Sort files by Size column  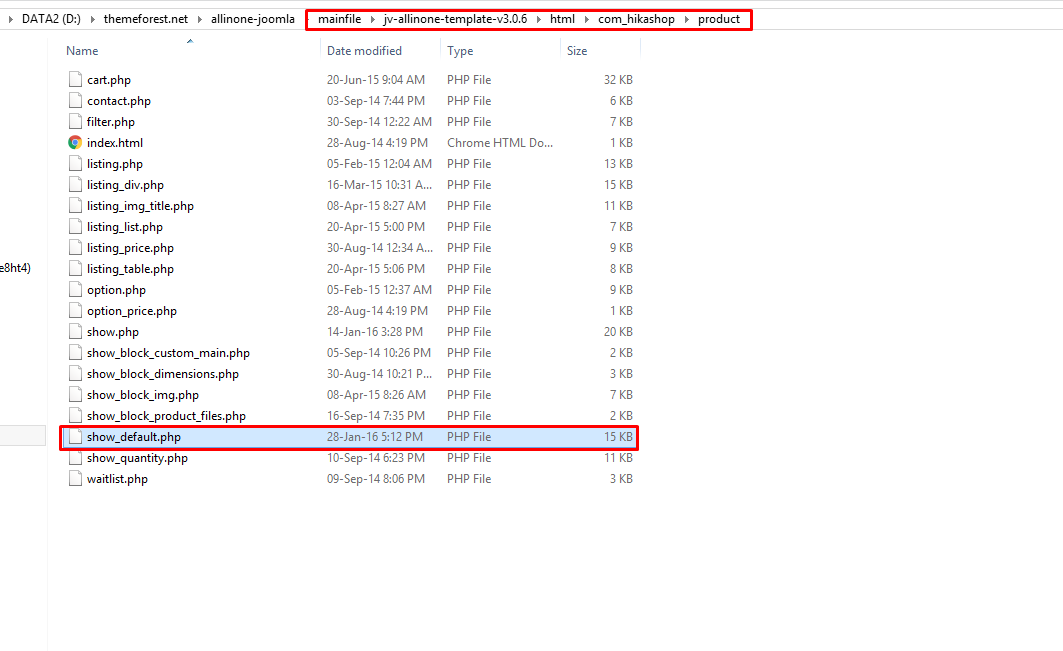[577, 51]
